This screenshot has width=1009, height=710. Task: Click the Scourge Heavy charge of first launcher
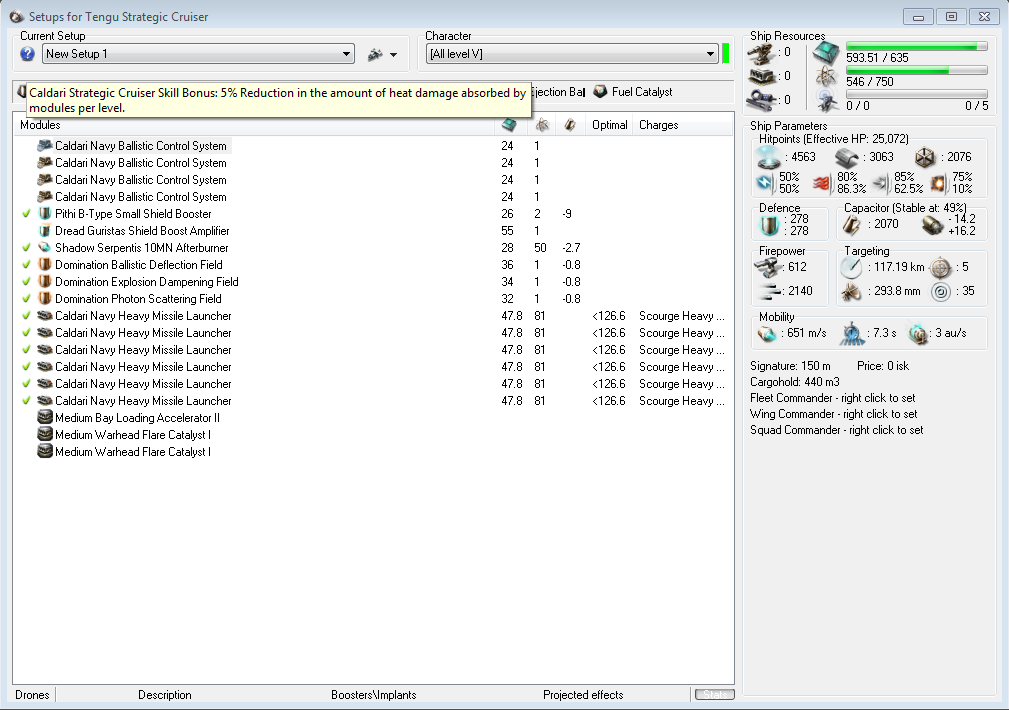(681, 316)
